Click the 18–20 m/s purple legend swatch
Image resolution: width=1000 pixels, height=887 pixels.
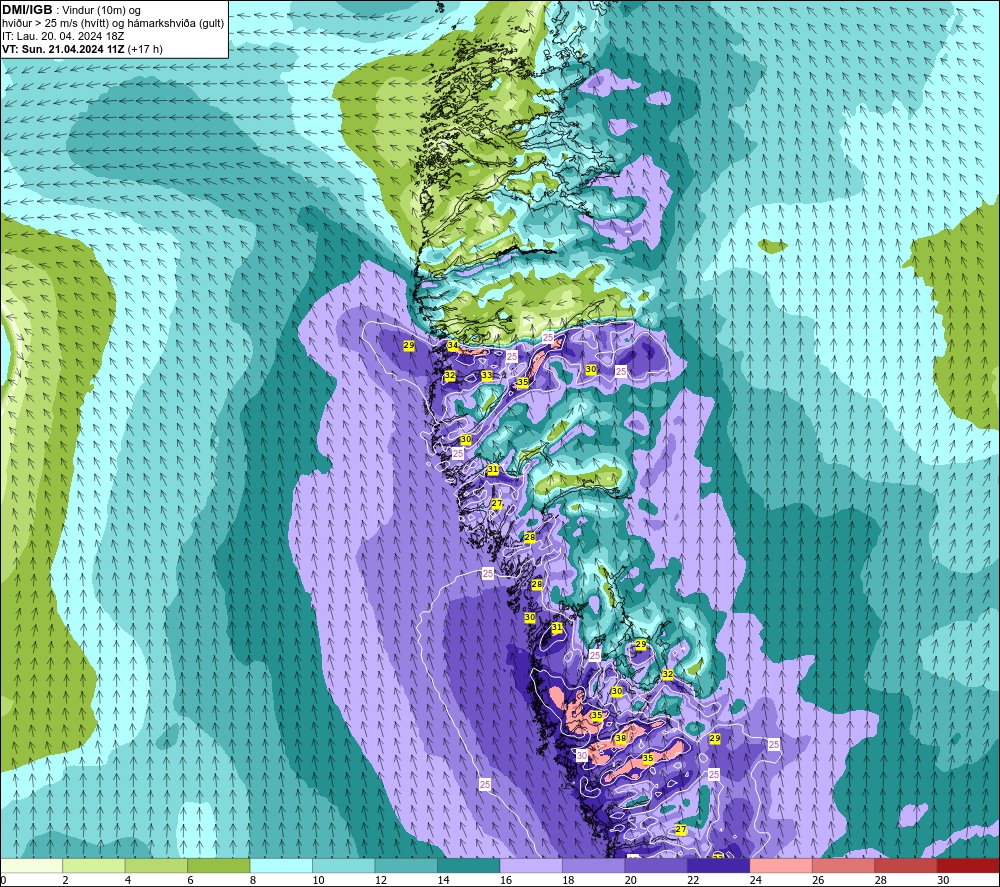point(594,866)
